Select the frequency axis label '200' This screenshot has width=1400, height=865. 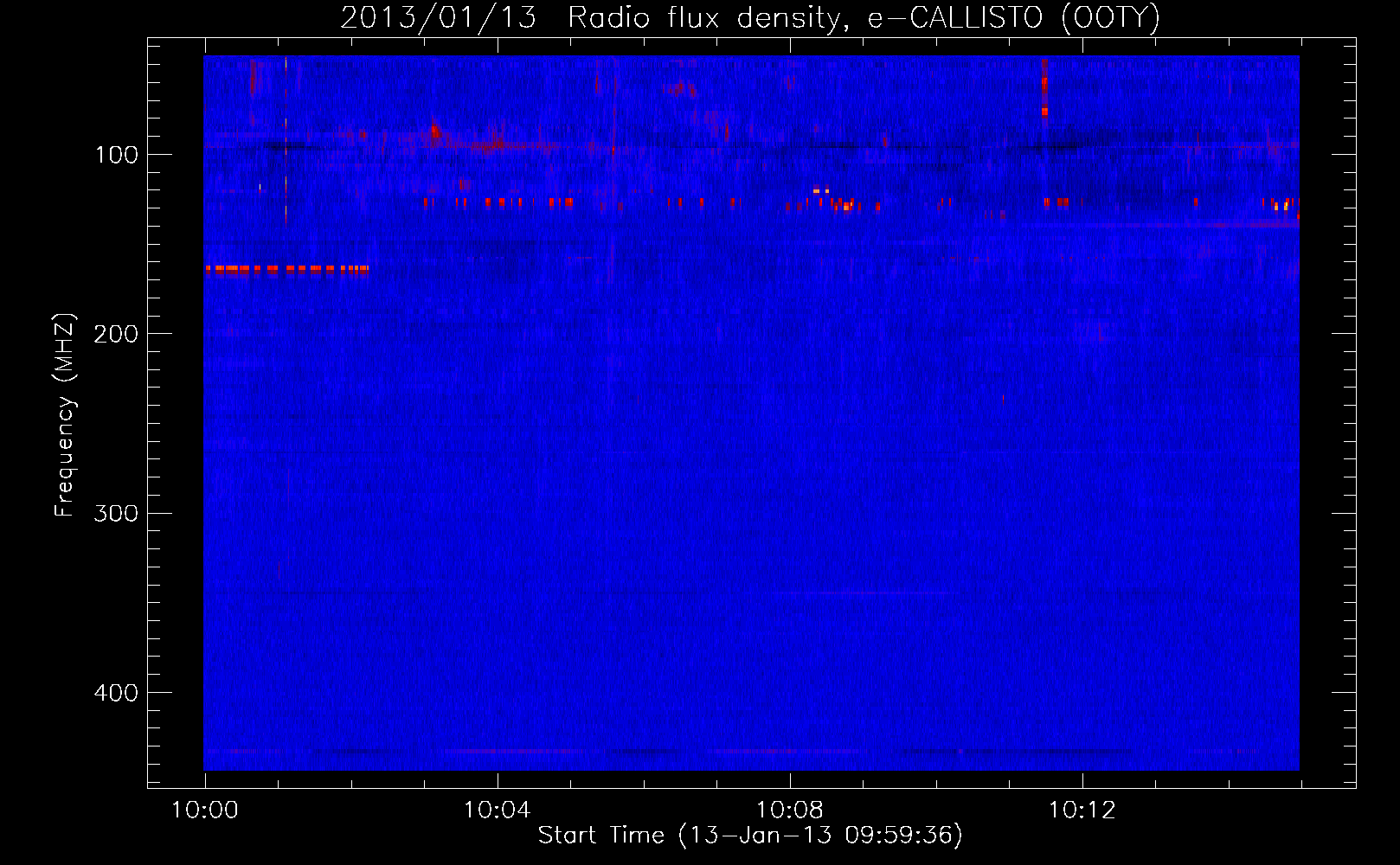coord(116,335)
